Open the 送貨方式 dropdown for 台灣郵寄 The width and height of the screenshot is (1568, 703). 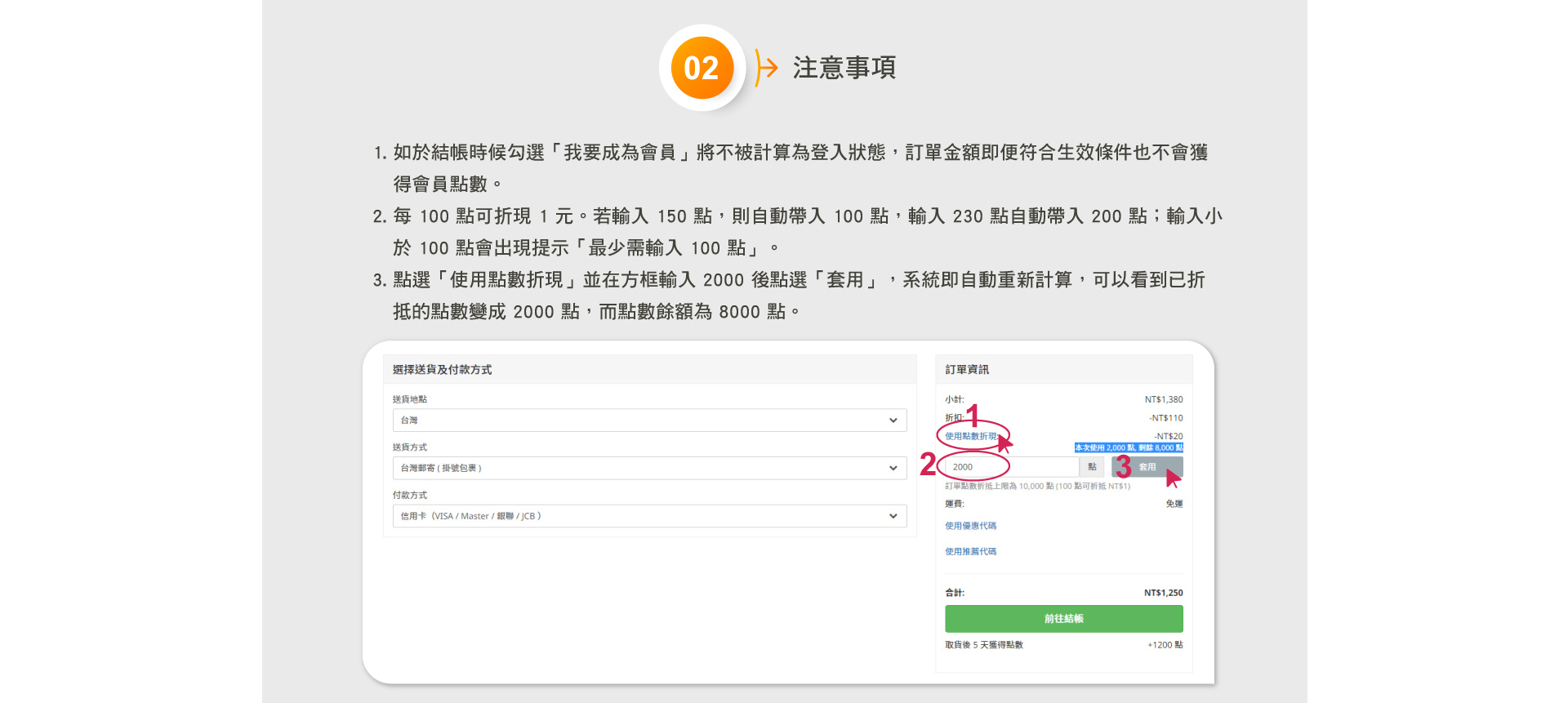point(649,468)
